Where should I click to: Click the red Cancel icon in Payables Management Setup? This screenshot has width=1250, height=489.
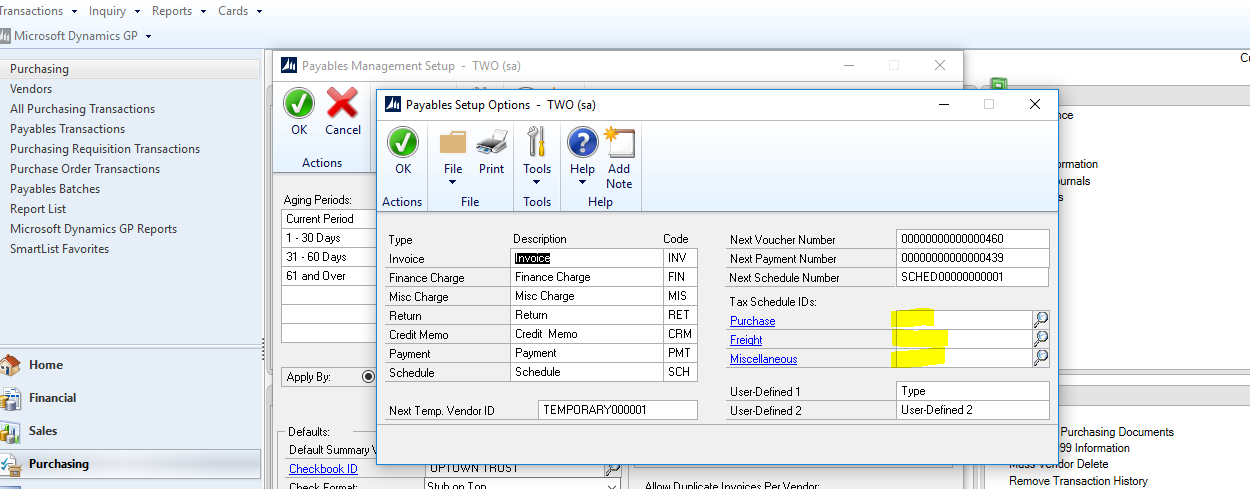343,103
